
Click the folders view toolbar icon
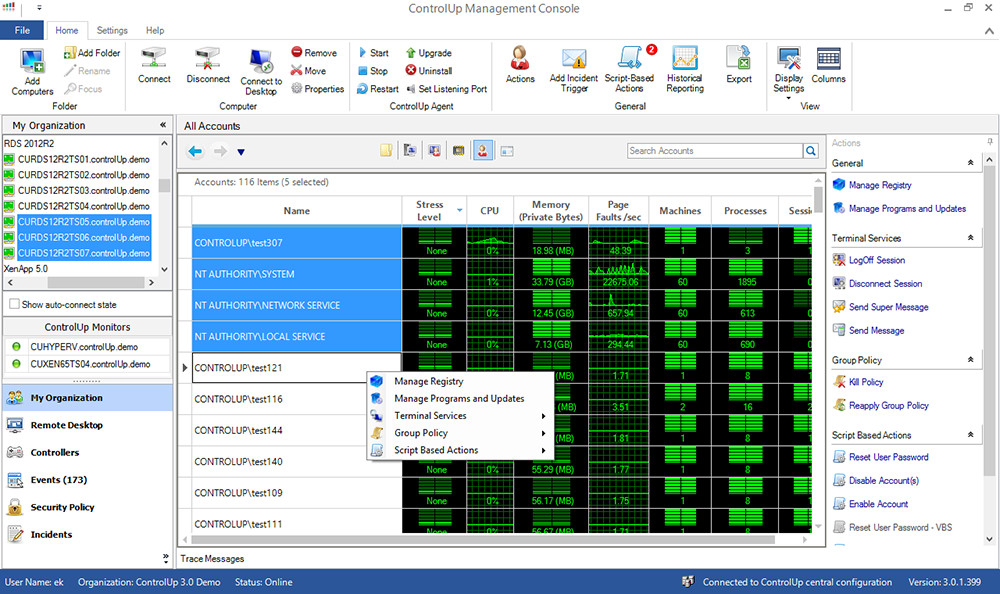coord(386,151)
